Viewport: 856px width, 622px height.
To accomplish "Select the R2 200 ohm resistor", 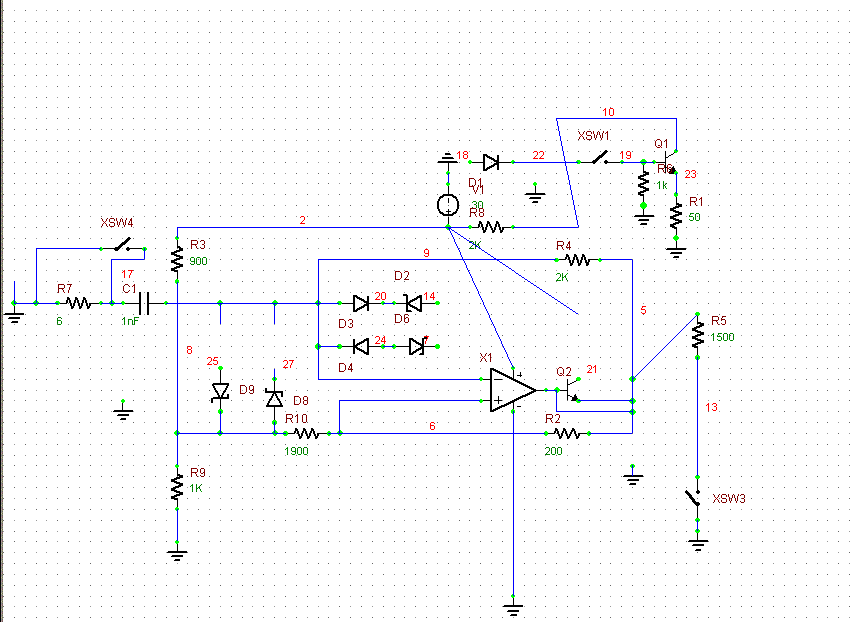I will pos(566,433).
